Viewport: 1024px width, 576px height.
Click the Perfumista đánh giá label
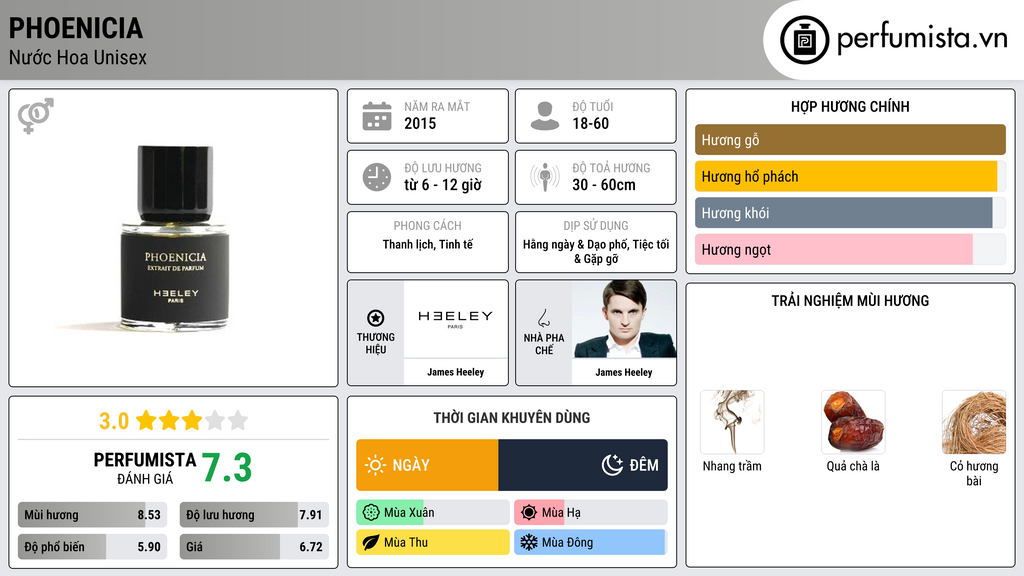[x=144, y=469]
